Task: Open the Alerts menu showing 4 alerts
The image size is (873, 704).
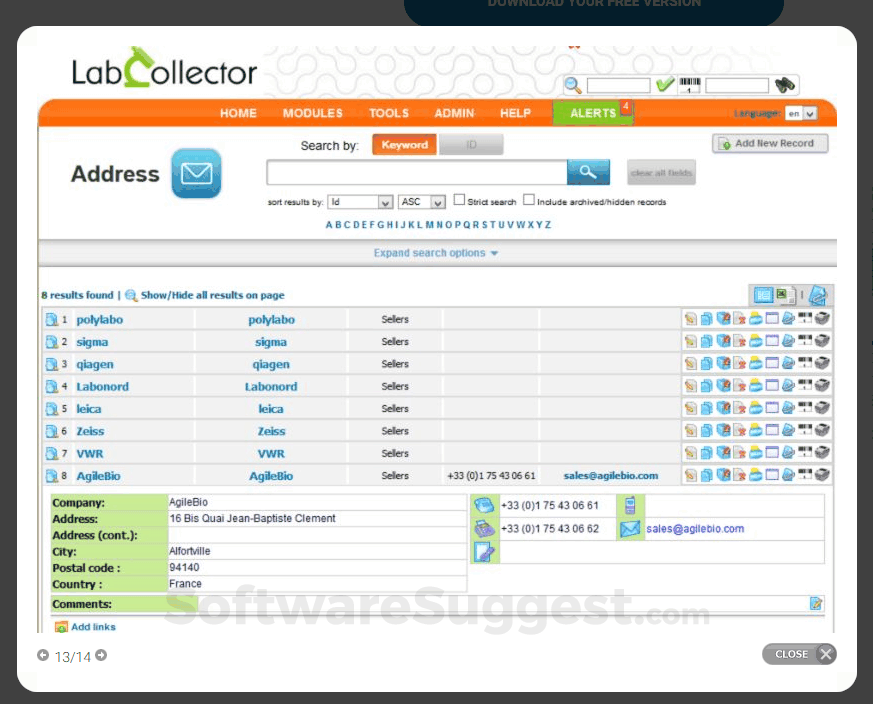Action: click(593, 113)
